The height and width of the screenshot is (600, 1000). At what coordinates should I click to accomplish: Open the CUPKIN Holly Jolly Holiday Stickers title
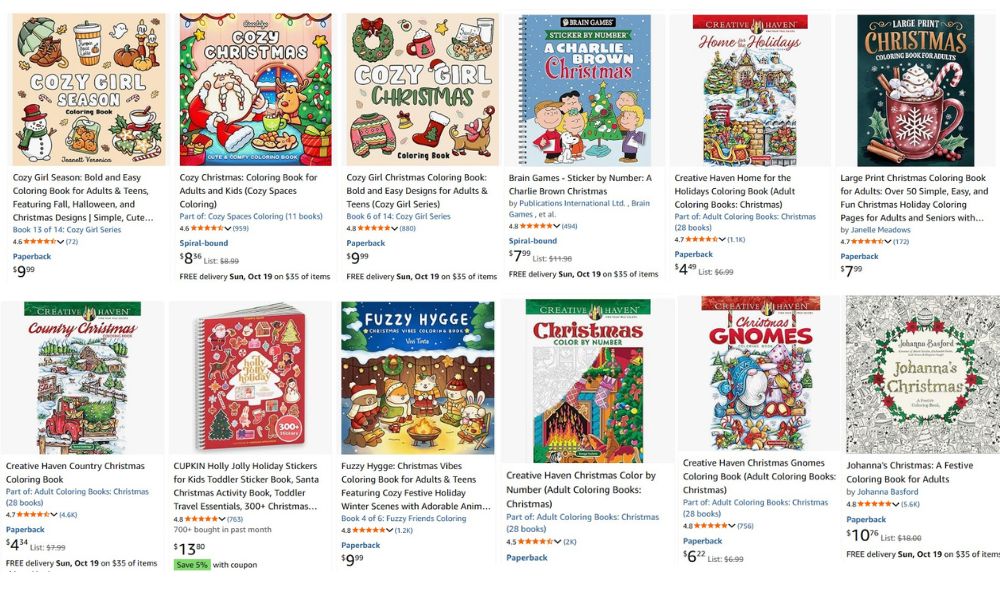point(246,486)
